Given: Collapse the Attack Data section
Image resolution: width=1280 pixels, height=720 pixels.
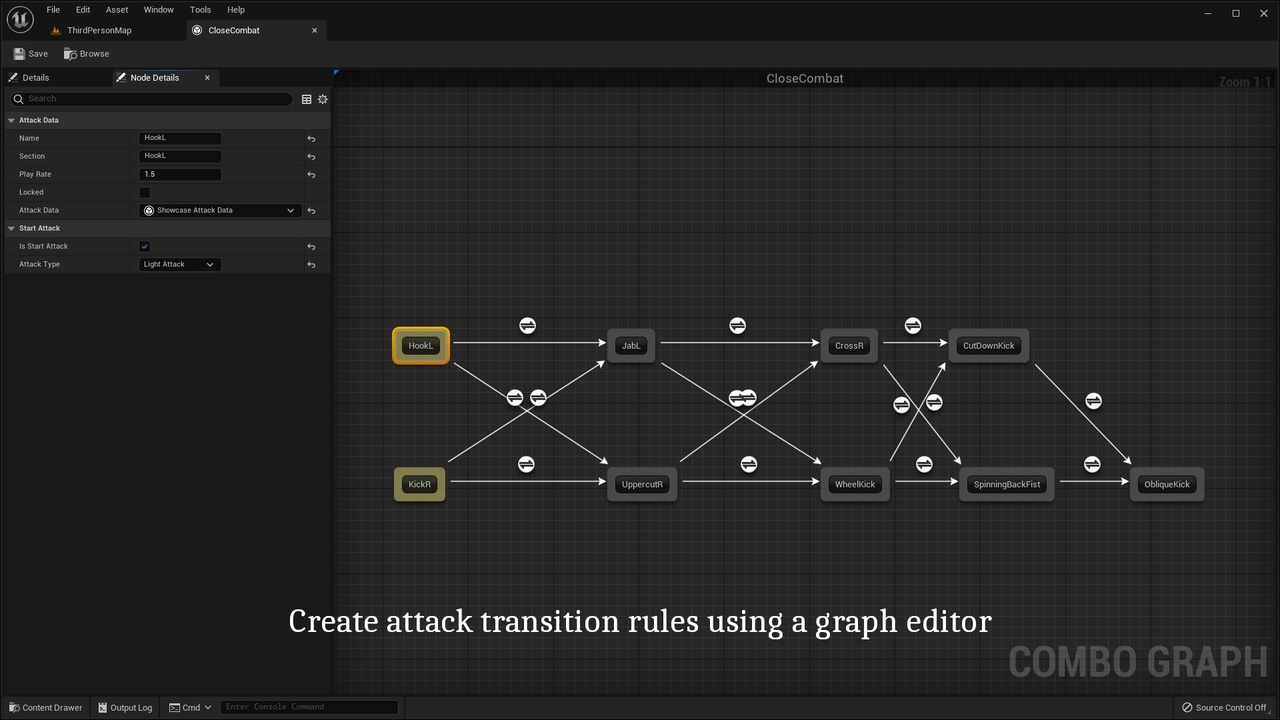Looking at the screenshot, I should [11, 120].
